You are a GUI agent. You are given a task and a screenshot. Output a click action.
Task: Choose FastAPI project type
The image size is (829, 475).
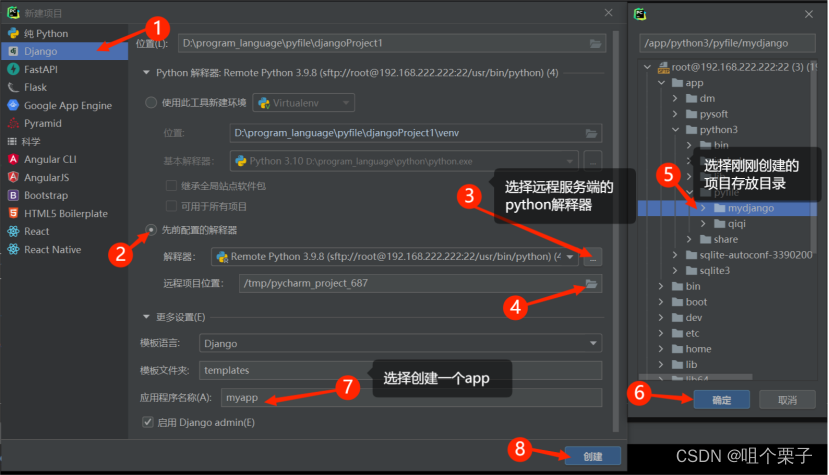click(65, 69)
